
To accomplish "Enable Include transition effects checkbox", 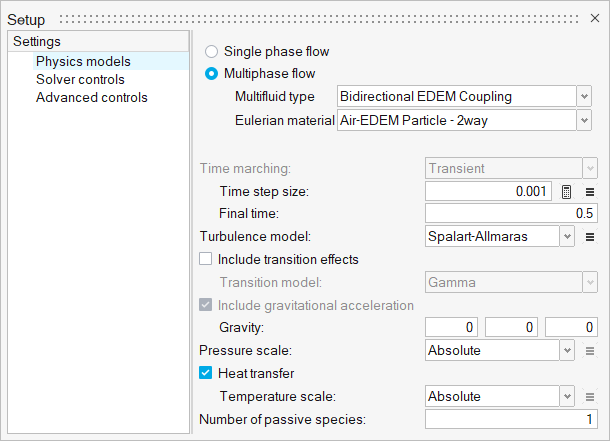I will 207,259.
